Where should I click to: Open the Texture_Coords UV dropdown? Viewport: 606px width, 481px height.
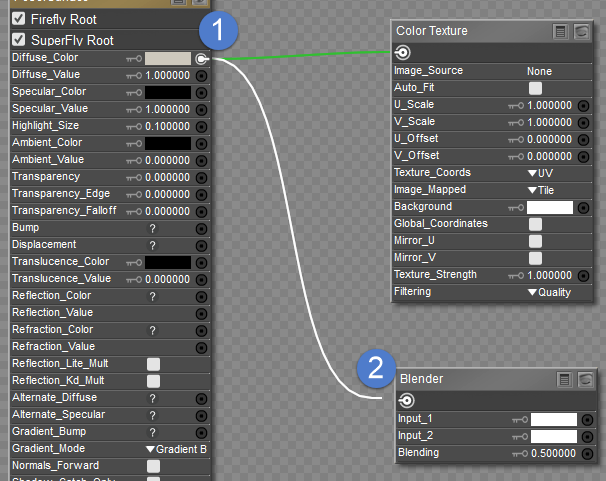(x=540, y=173)
